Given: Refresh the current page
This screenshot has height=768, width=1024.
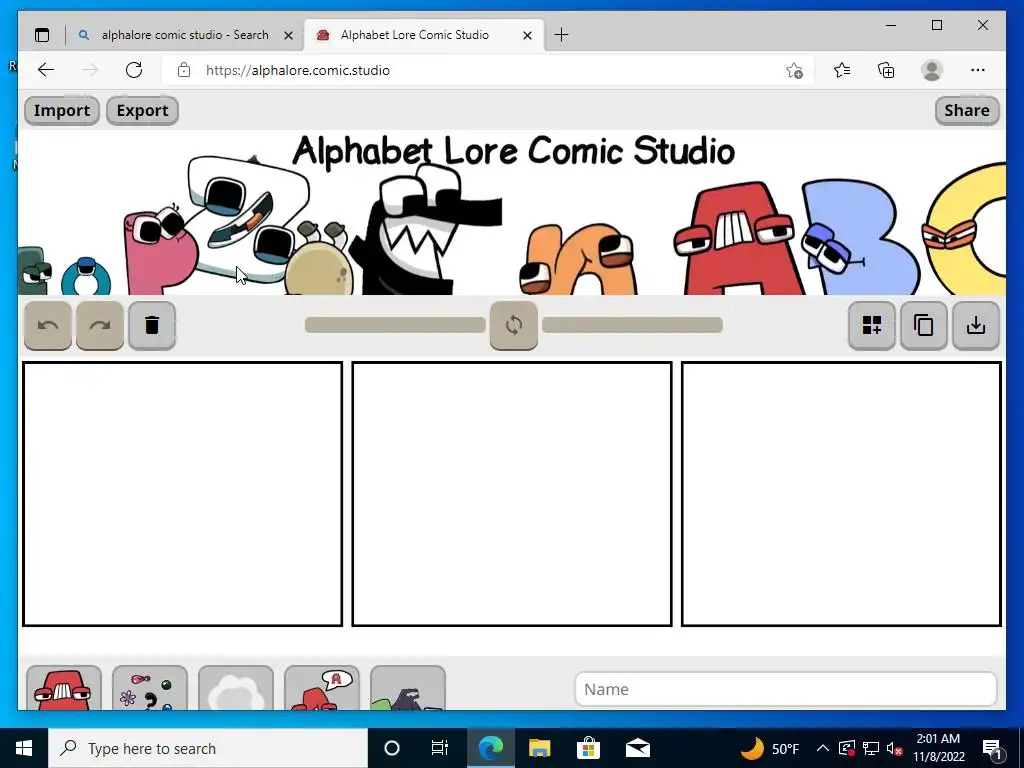Looking at the screenshot, I should pyautogui.click(x=134, y=70).
